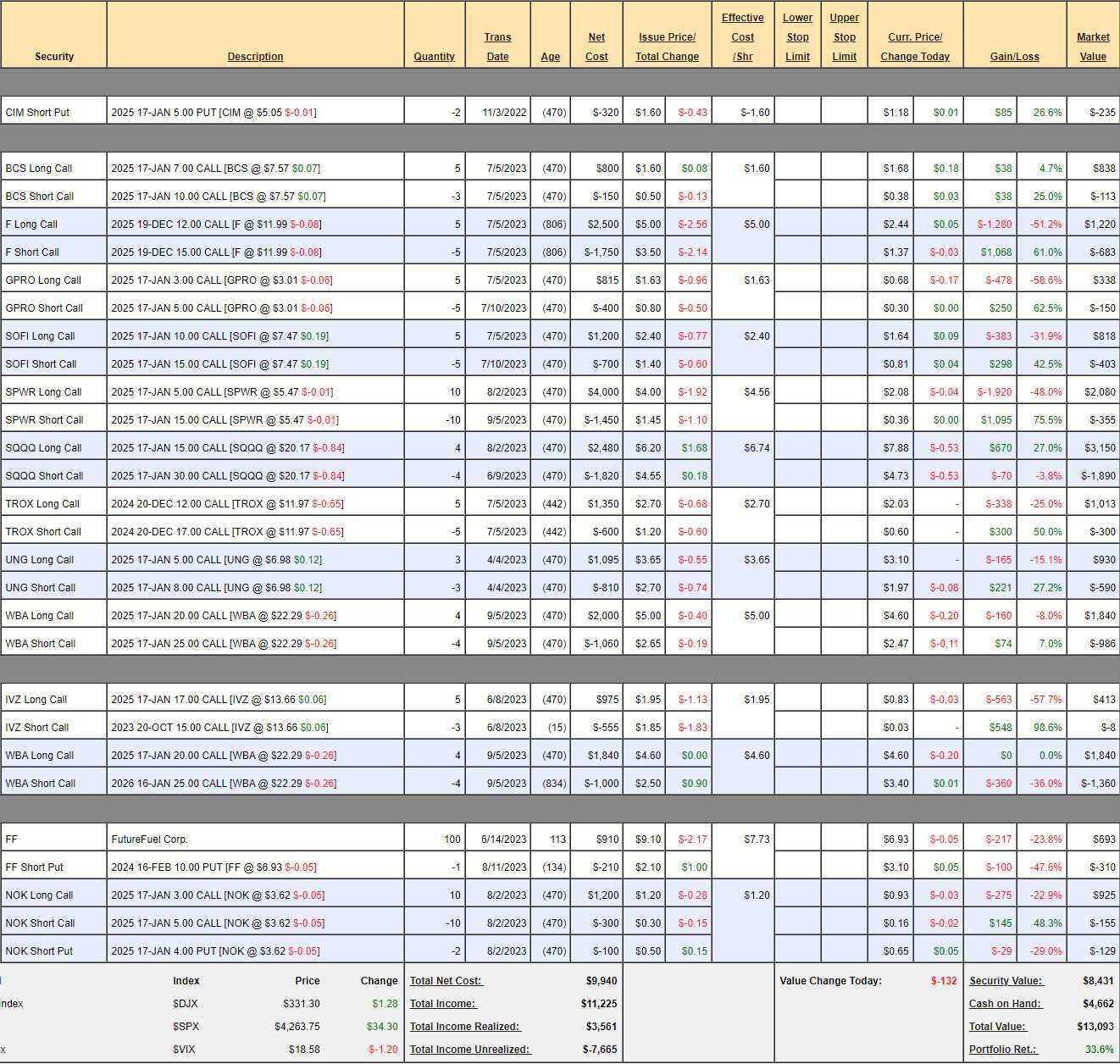The image size is (1120, 1064).
Task: Select the Age column header
Action: point(550,57)
